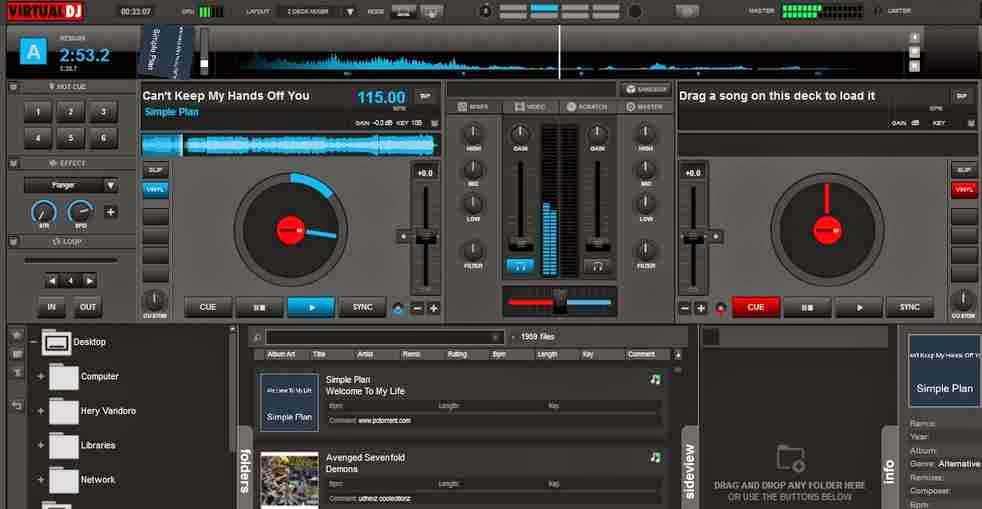The image size is (982, 509).
Task: Click the right deck key lock icon
Action: pyautogui.click(x=971, y=123)
